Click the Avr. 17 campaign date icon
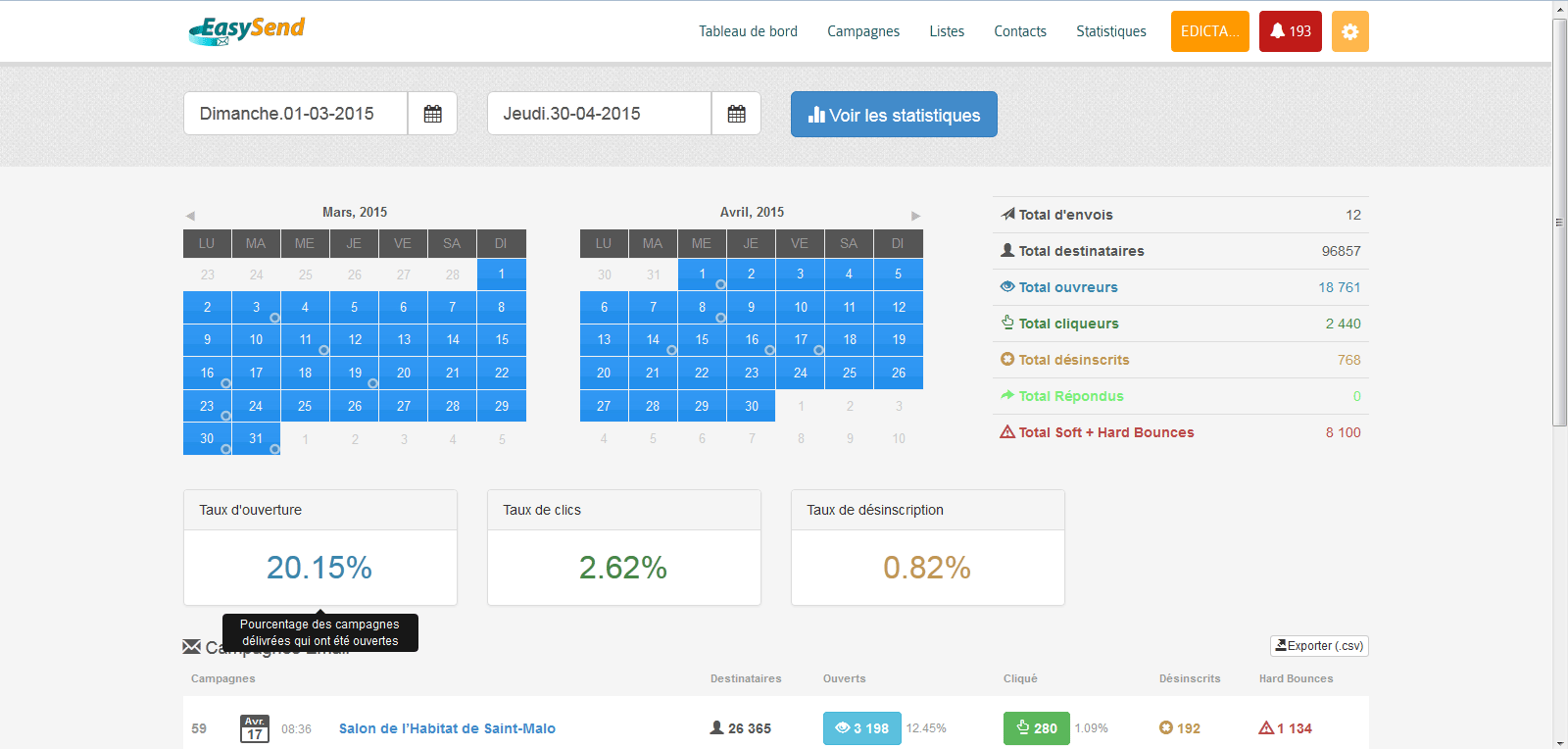 click(255, 728)
